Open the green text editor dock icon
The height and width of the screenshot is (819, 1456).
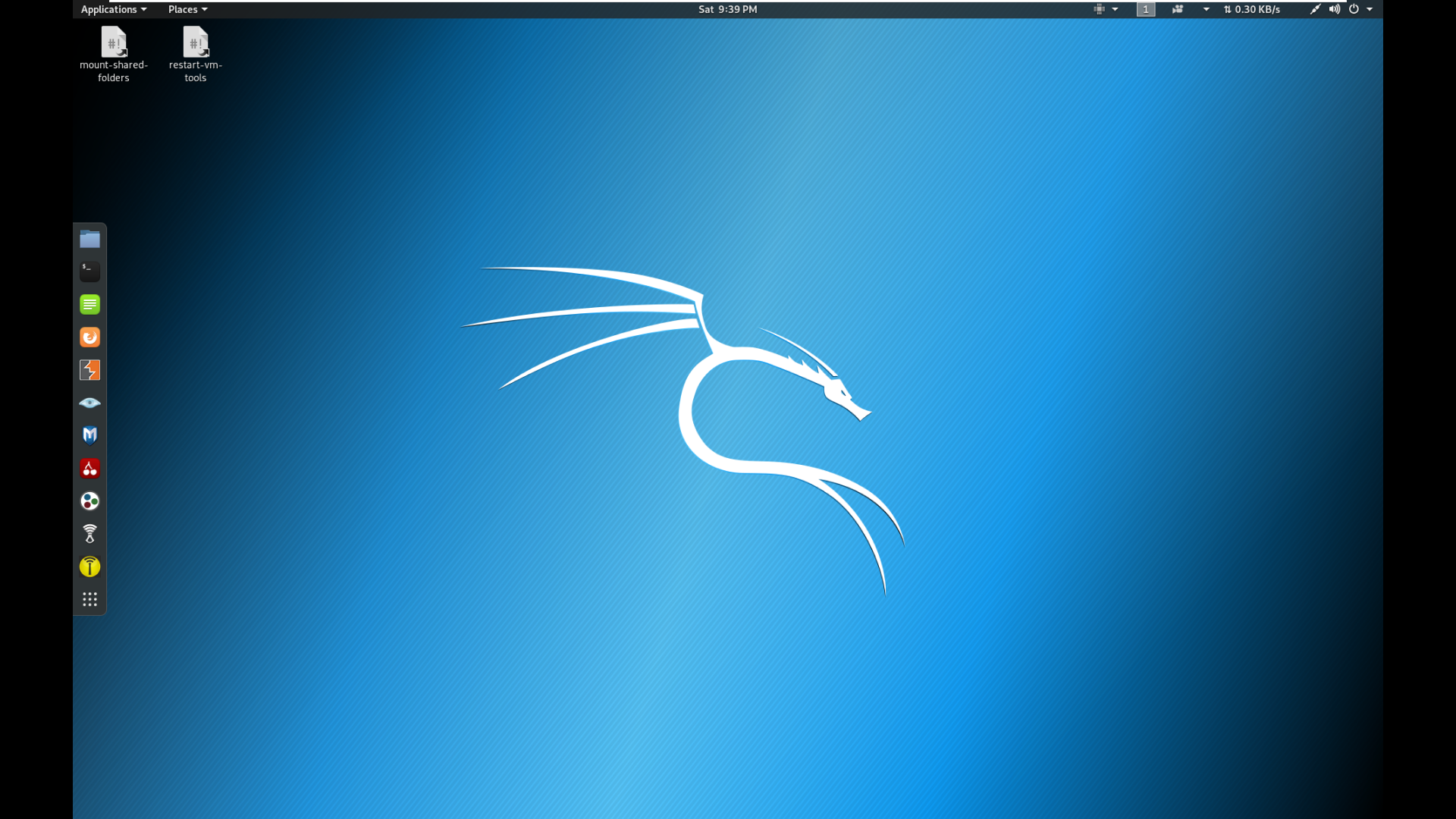[89, 304]
